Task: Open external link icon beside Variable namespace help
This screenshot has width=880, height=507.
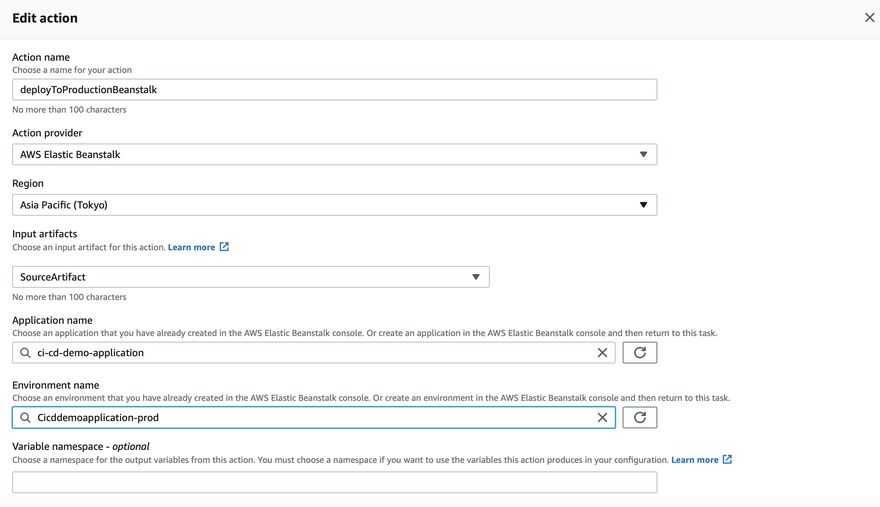Action: coord(727,460)
